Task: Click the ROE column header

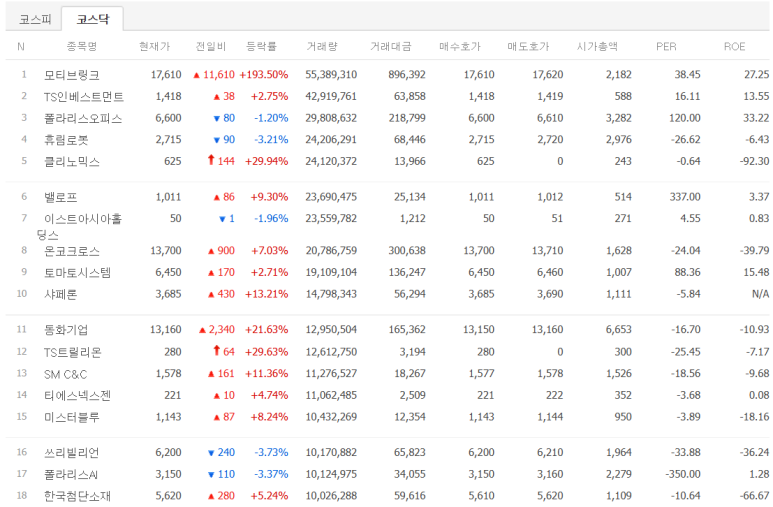Action: (x=734, y=46)
